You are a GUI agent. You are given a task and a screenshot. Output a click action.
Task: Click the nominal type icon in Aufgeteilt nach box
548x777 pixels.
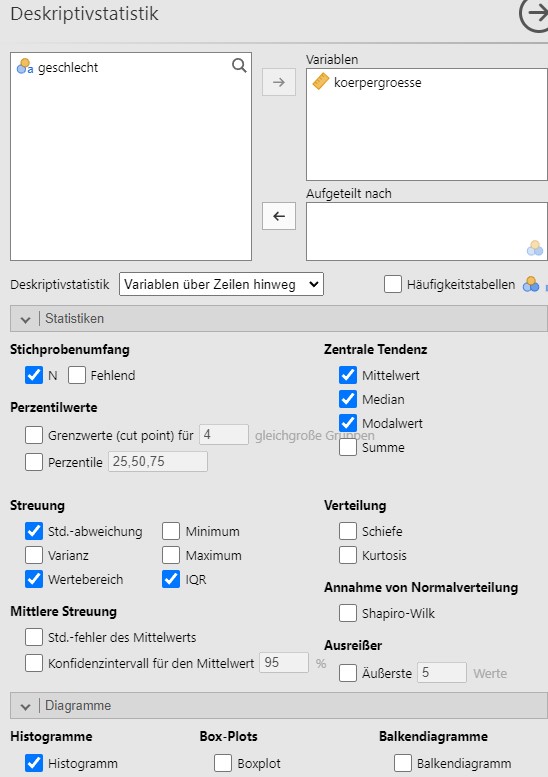coord(535,248)
